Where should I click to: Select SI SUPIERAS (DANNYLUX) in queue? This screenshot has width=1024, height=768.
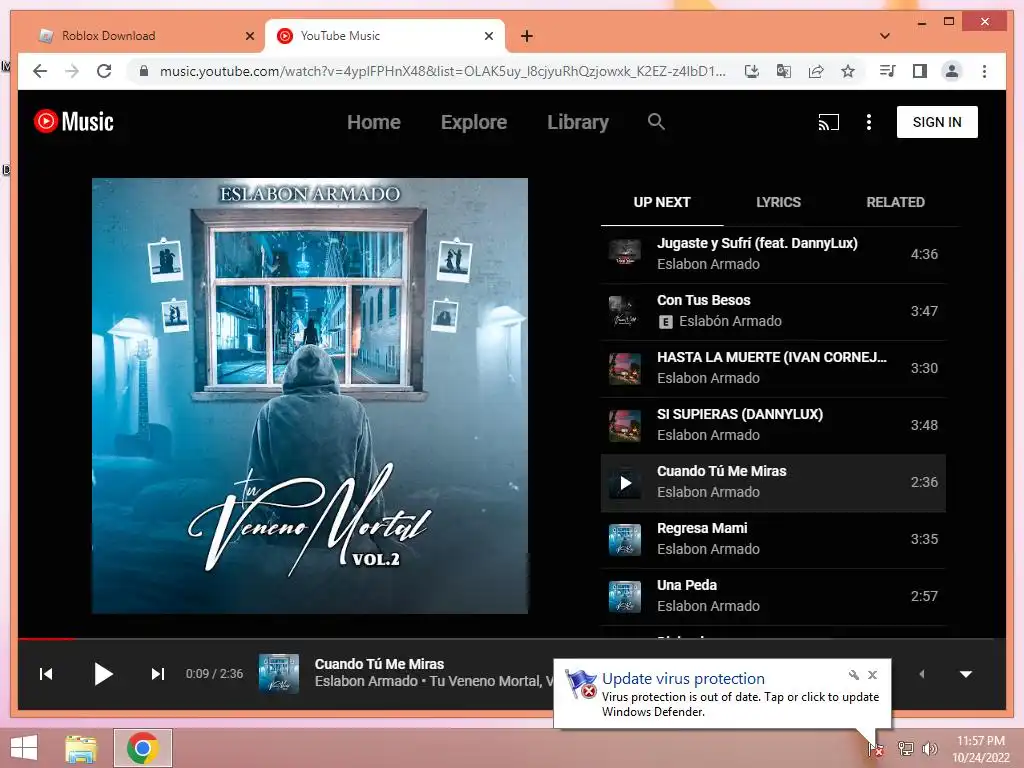[773, 425]
